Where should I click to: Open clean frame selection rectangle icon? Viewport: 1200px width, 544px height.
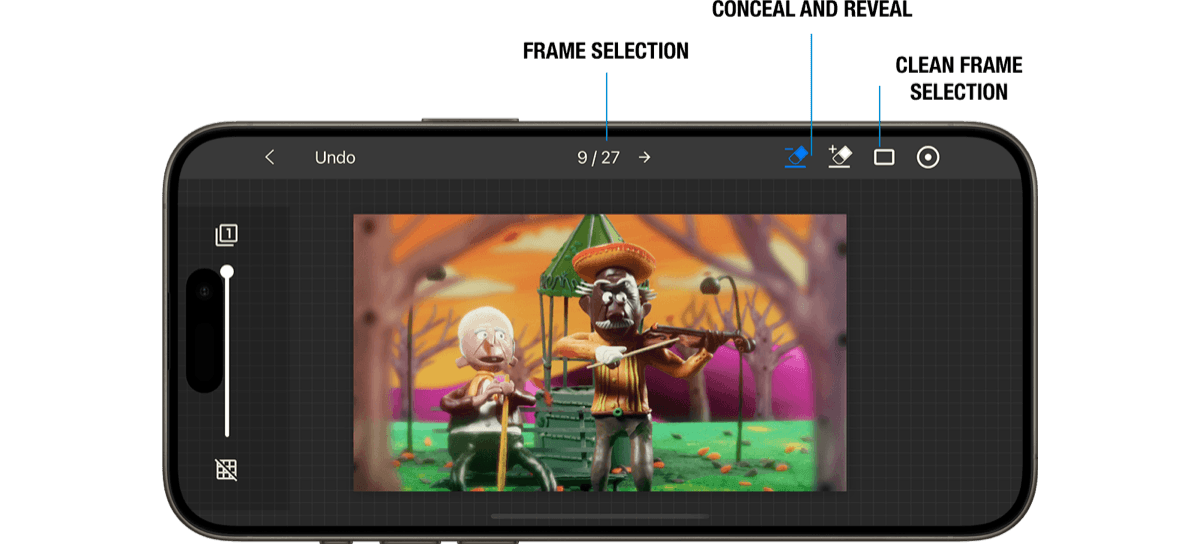tap(884, 157)
